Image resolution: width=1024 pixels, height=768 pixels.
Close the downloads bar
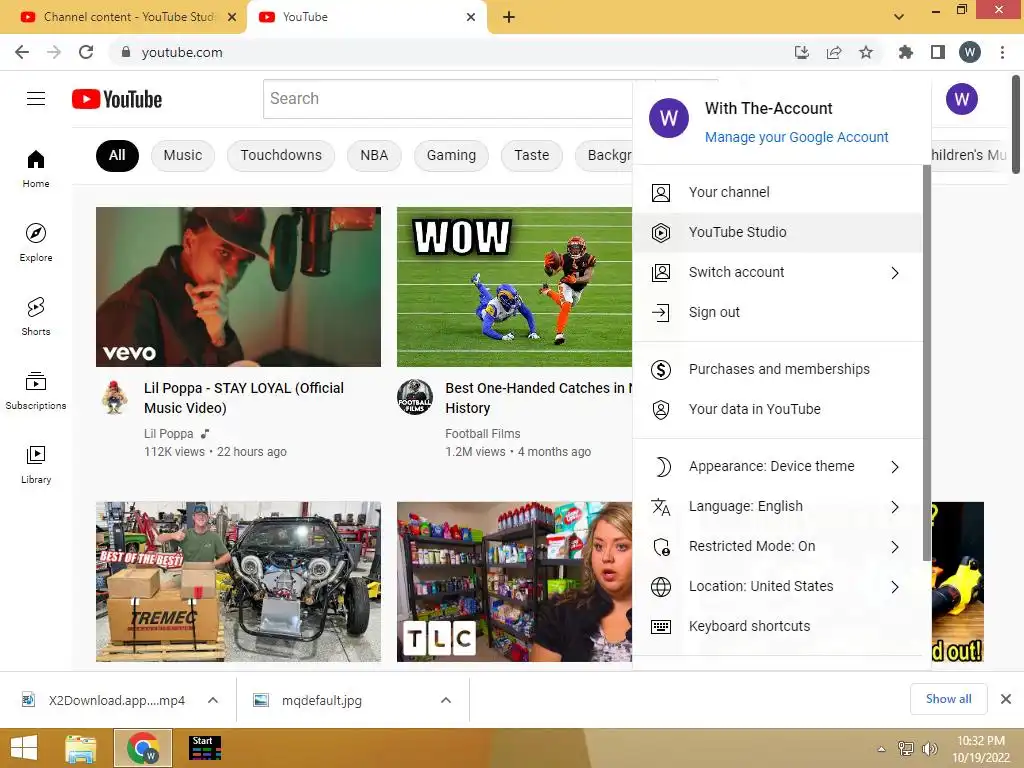click(x=1006, y=699)
